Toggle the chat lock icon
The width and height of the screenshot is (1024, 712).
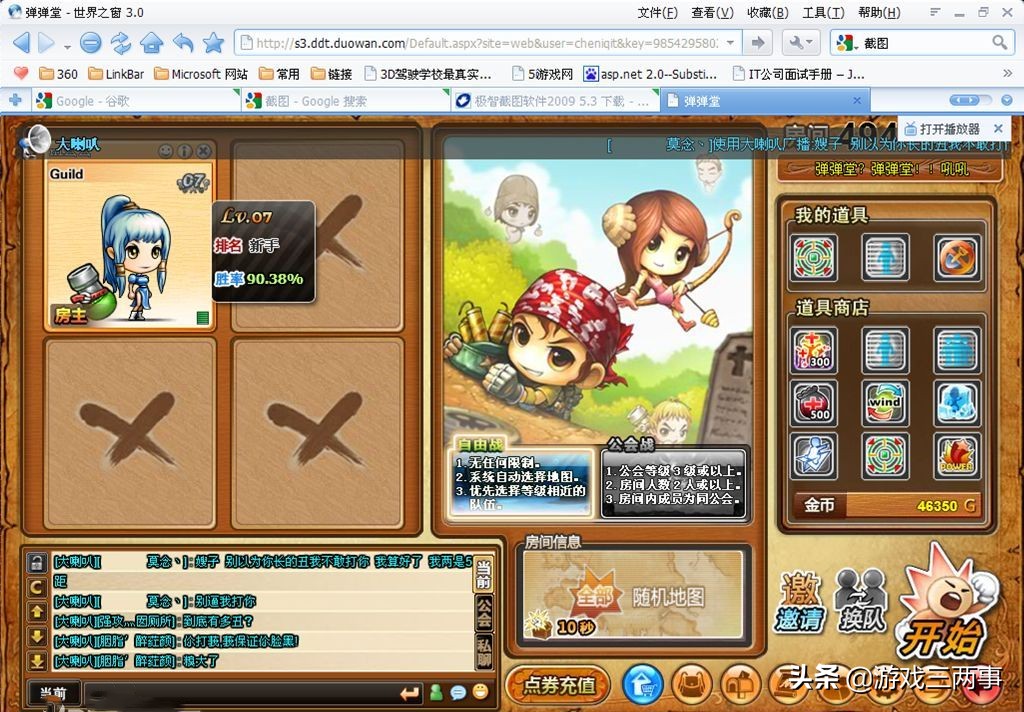coord(37,562)
